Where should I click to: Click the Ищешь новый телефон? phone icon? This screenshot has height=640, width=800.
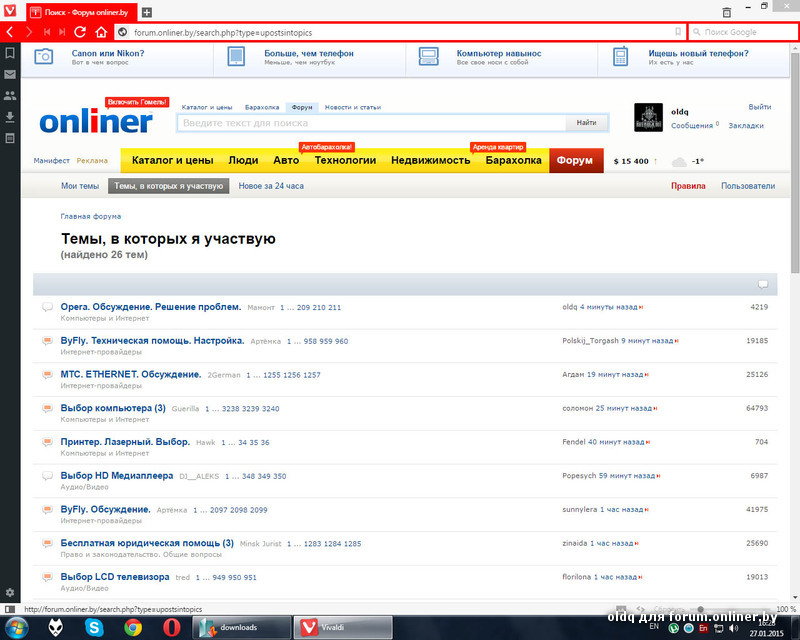point(620,56)
